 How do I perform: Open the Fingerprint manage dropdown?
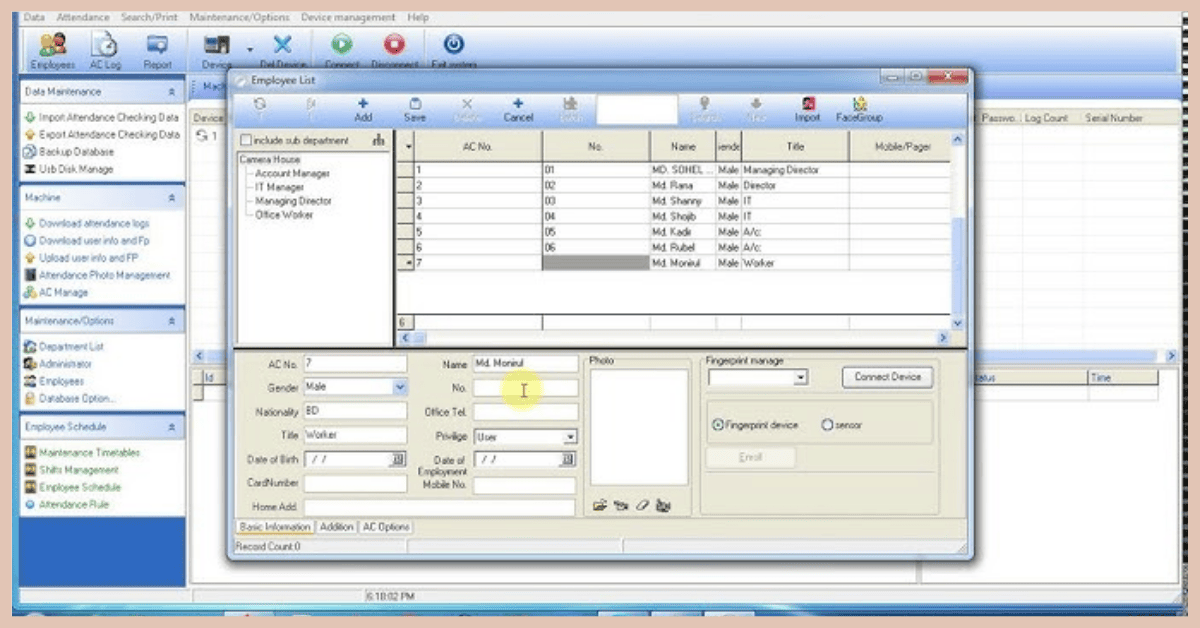[801, 378]
